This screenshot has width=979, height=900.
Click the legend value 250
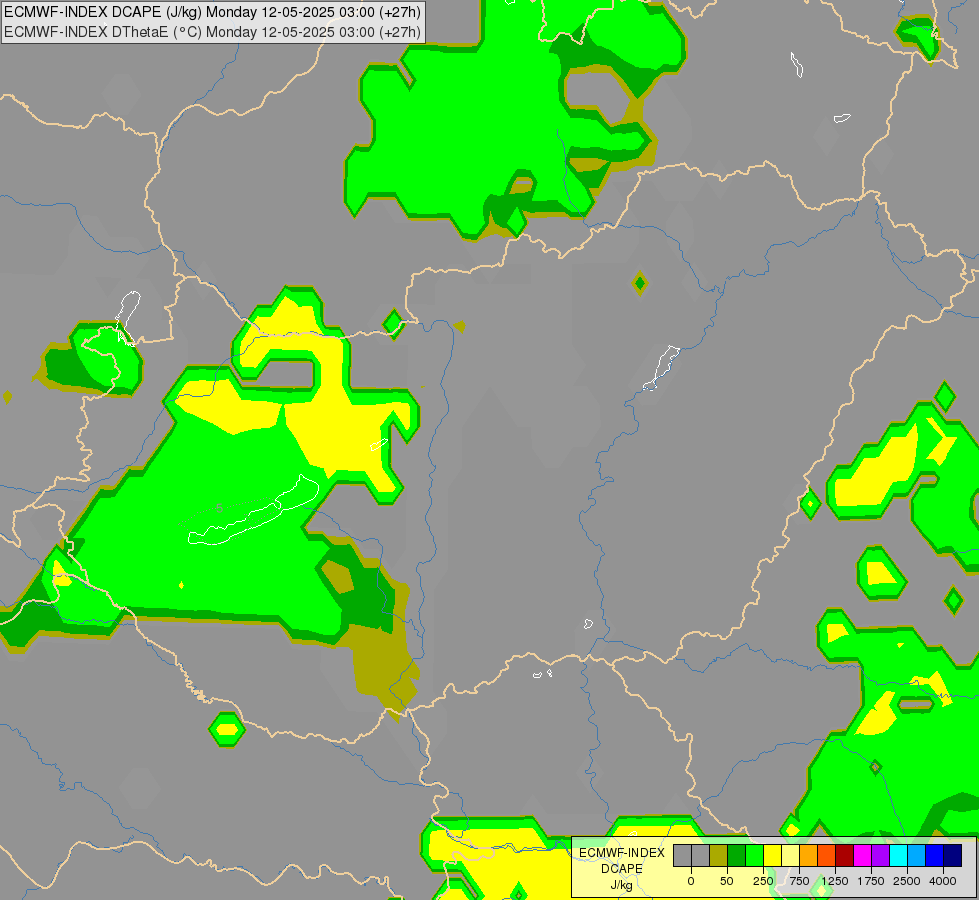(763, 881)
